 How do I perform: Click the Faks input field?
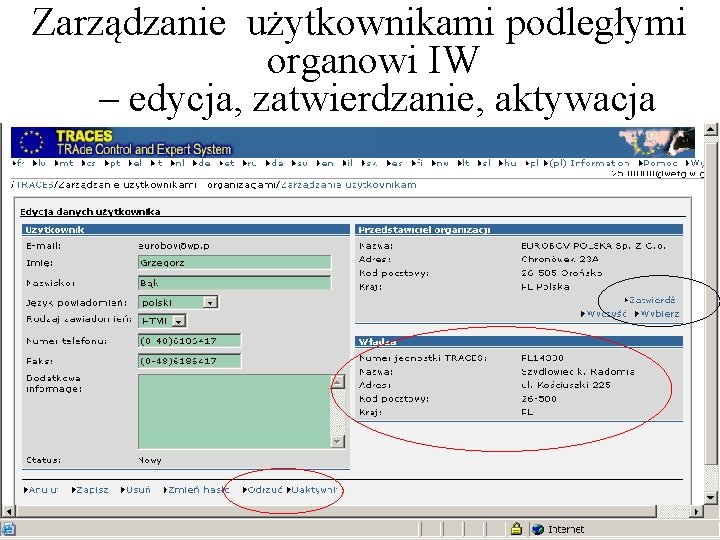(189, 361)
